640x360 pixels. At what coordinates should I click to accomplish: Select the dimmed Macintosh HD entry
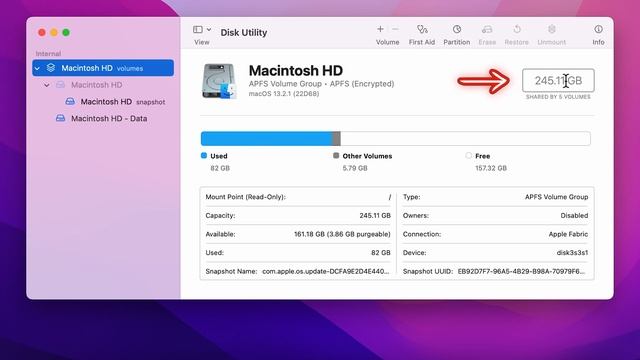(97, 85)
